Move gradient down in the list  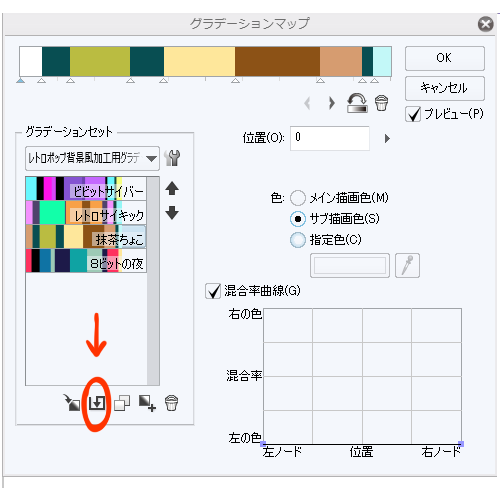172,213
